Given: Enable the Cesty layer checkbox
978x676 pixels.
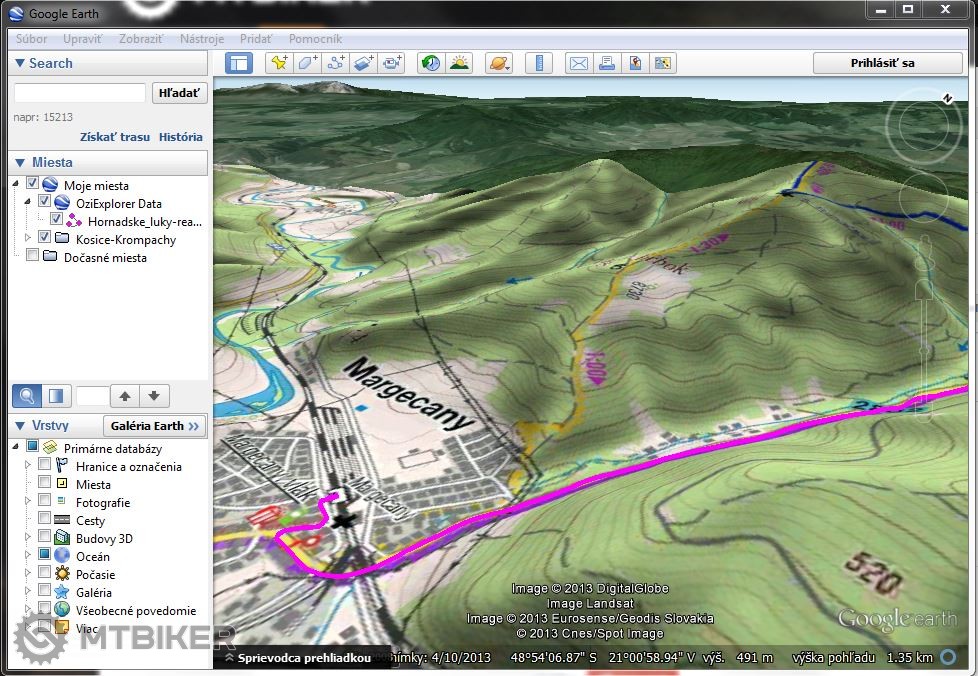Looking at the screenshot, I should [x=45, y=520].
